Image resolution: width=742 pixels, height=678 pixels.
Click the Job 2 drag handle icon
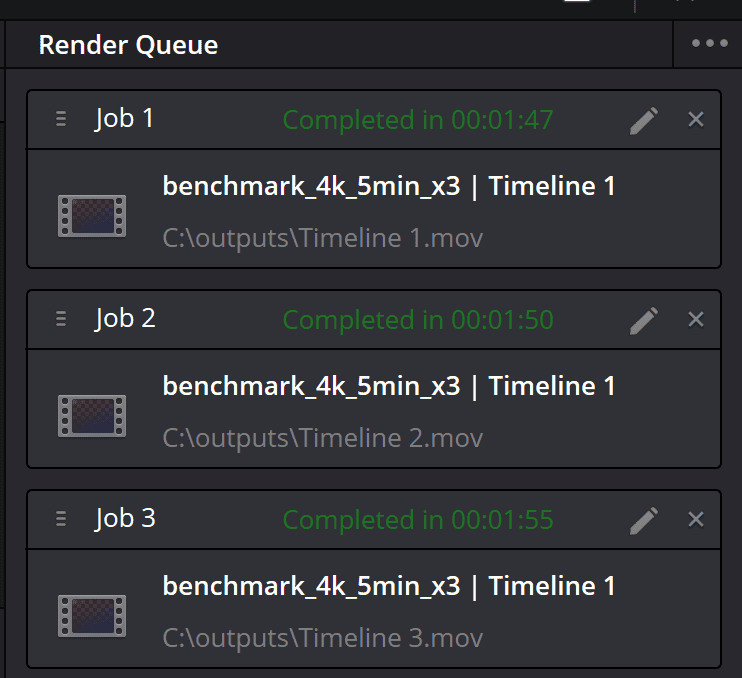point(61,319)
